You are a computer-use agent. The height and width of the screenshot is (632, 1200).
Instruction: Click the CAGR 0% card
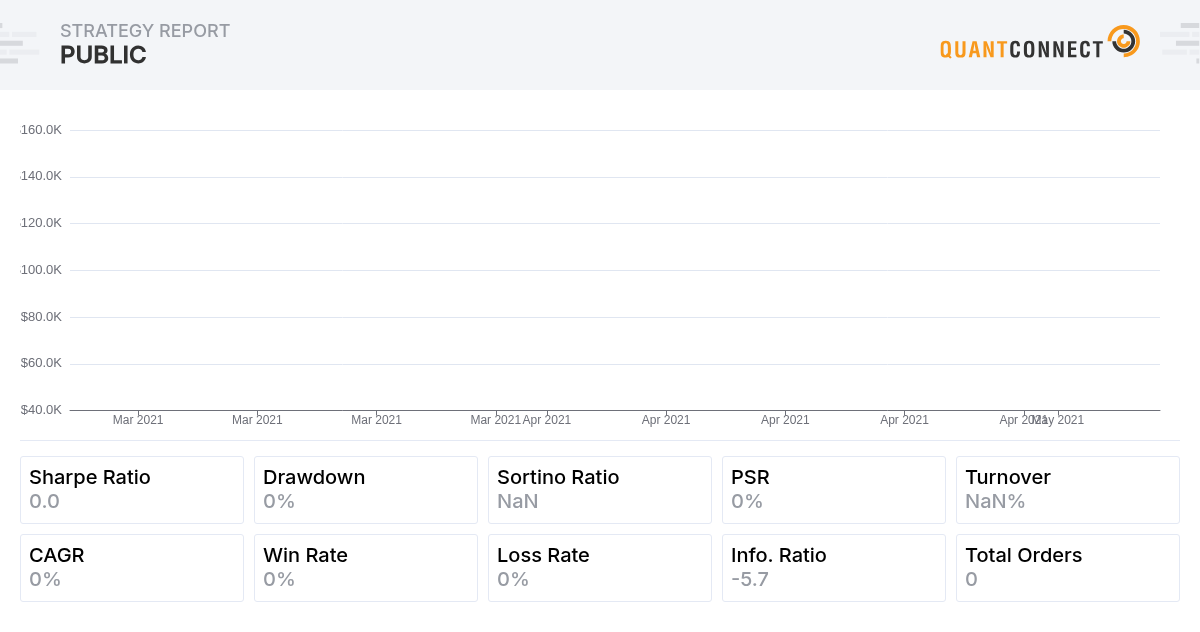pyautogui.click(x=132, y=567)
